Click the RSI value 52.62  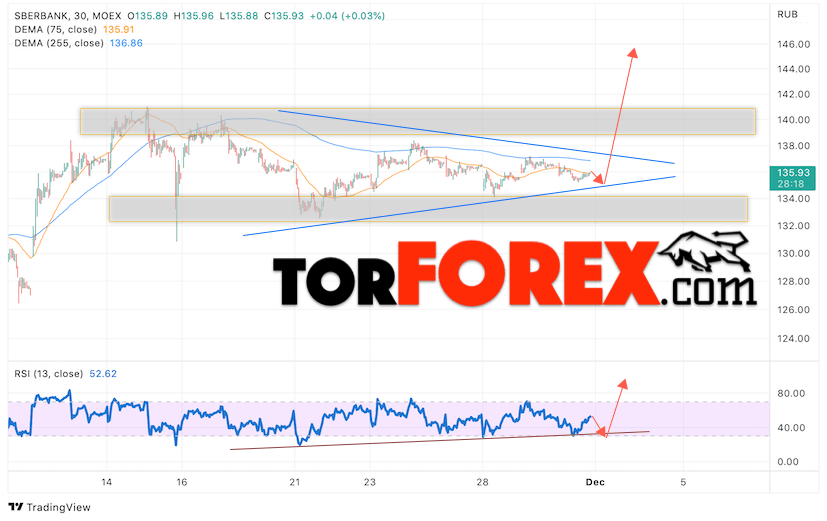(103, 374)
